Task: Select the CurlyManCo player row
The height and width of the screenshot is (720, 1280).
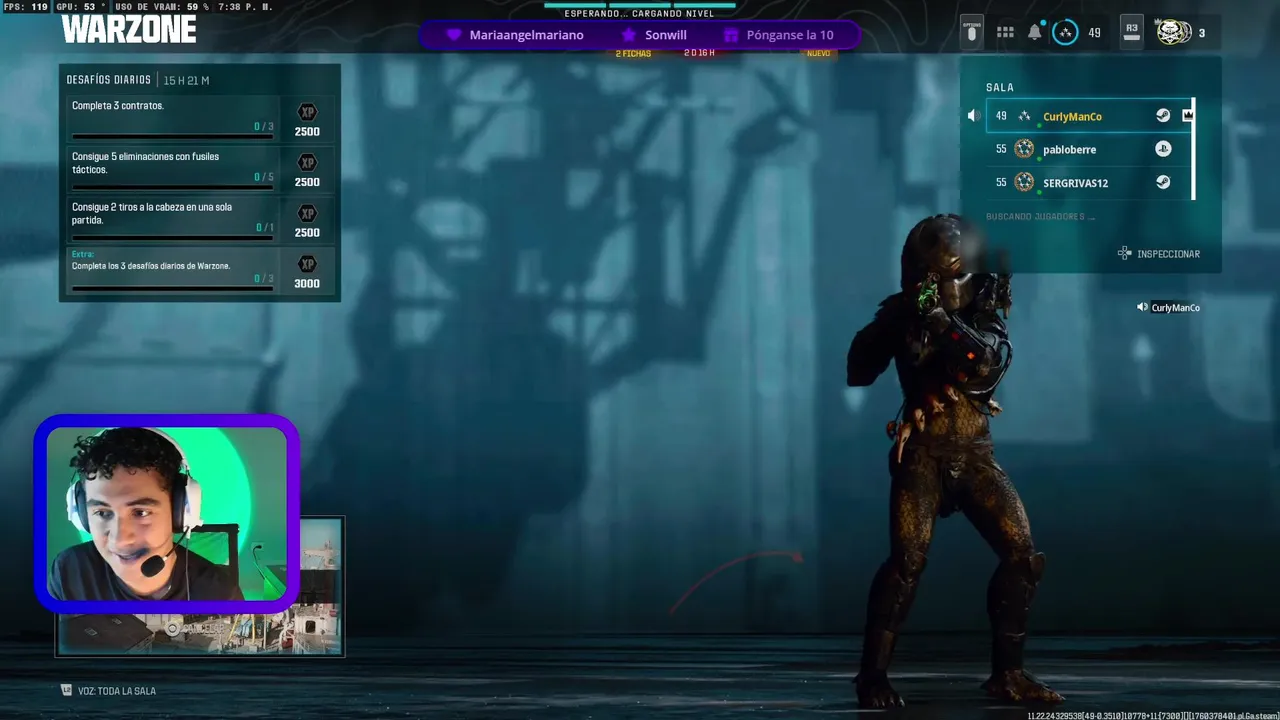Action: pyautogui.click(x=1089, y=116)
